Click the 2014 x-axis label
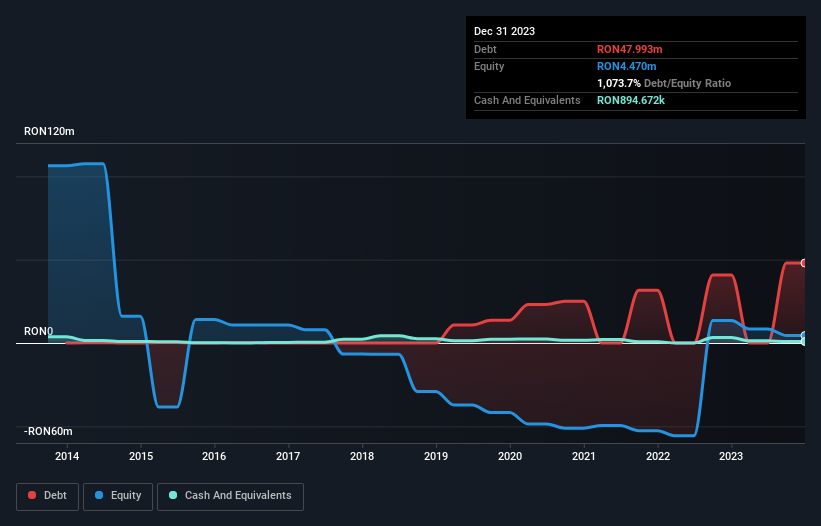This screenshot has height=526, width=821. pyautogui.click(x=67, y=456)
